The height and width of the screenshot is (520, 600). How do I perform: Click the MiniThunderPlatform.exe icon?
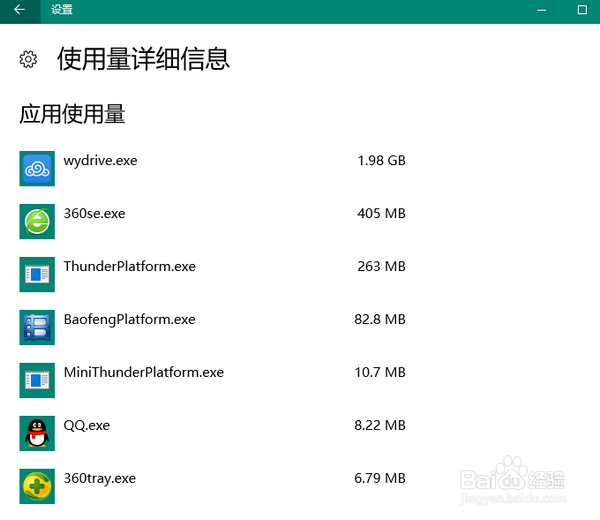pyautogui.click(x=37, y=380)
